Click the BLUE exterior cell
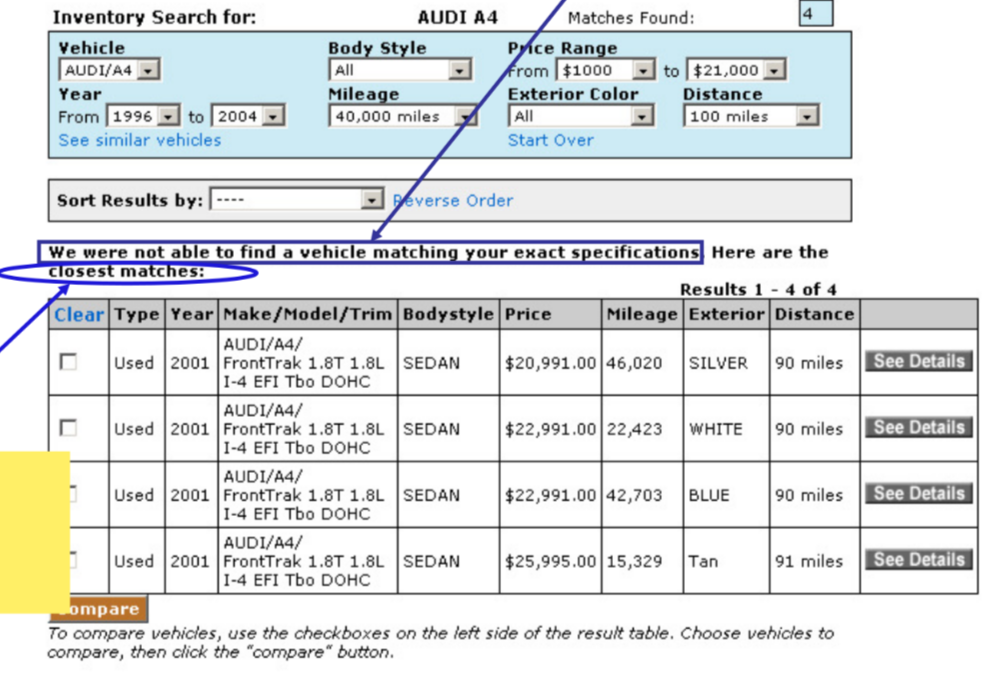This screenshot has height=678, width=985. [x=726, y=495]
